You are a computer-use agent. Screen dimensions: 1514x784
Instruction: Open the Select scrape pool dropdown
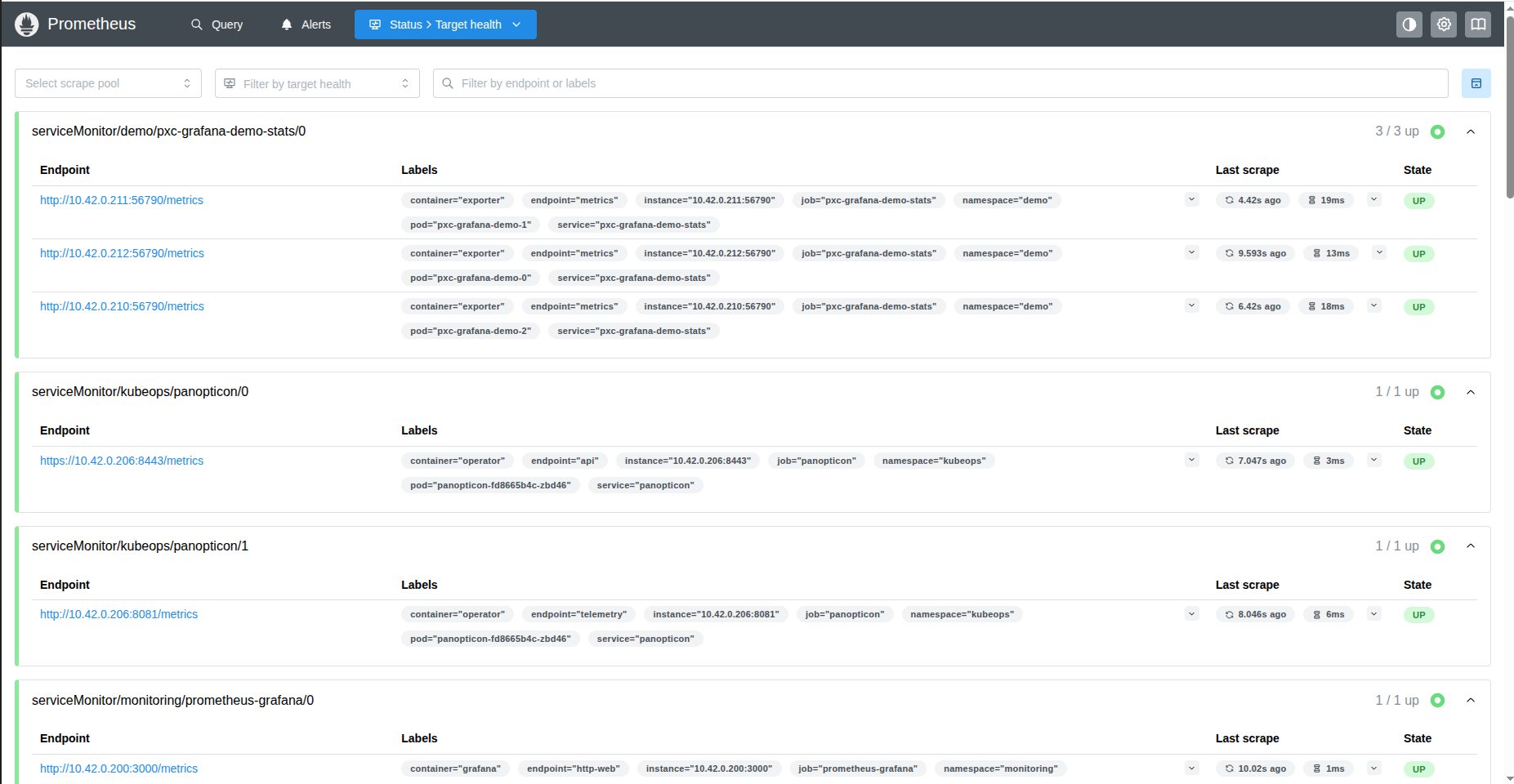coord(108,83)
